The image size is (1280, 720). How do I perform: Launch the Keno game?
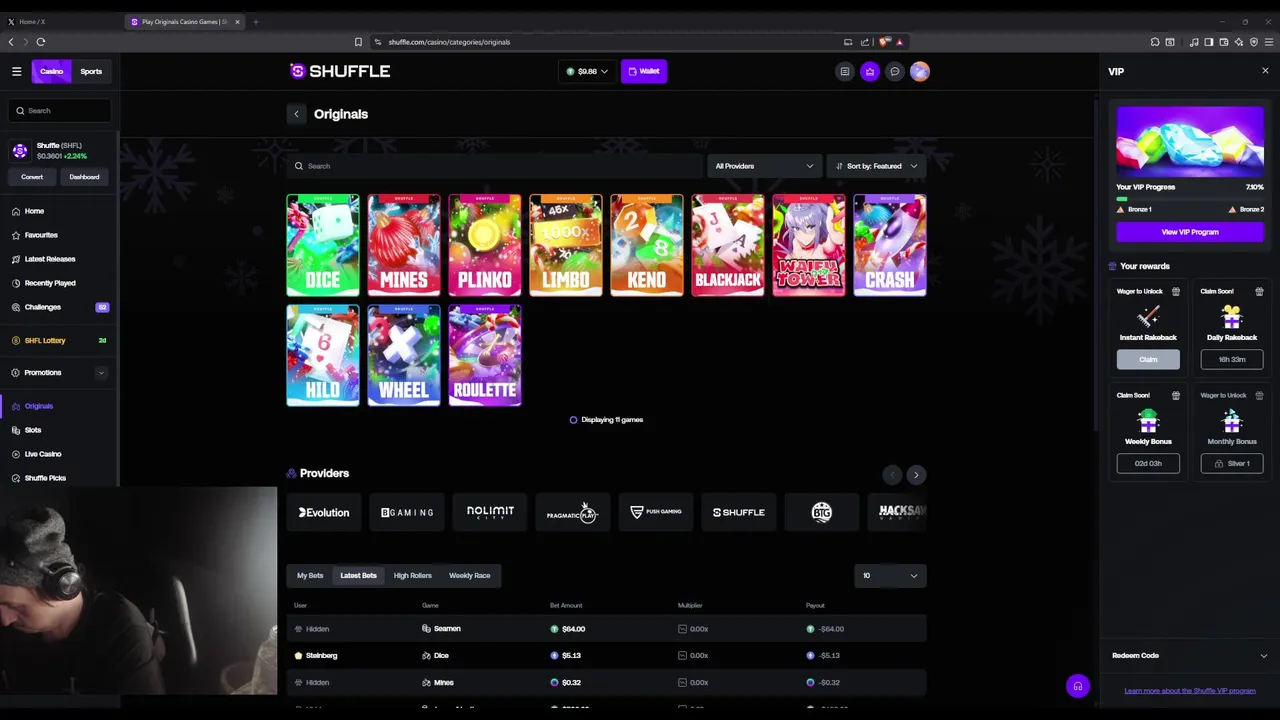click(647, 245)
